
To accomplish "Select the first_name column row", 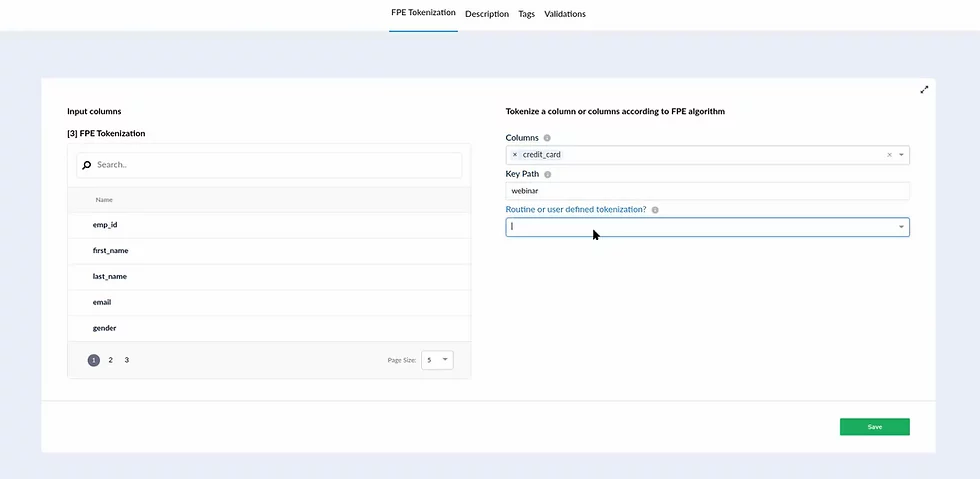I will [x=269, y=251].
